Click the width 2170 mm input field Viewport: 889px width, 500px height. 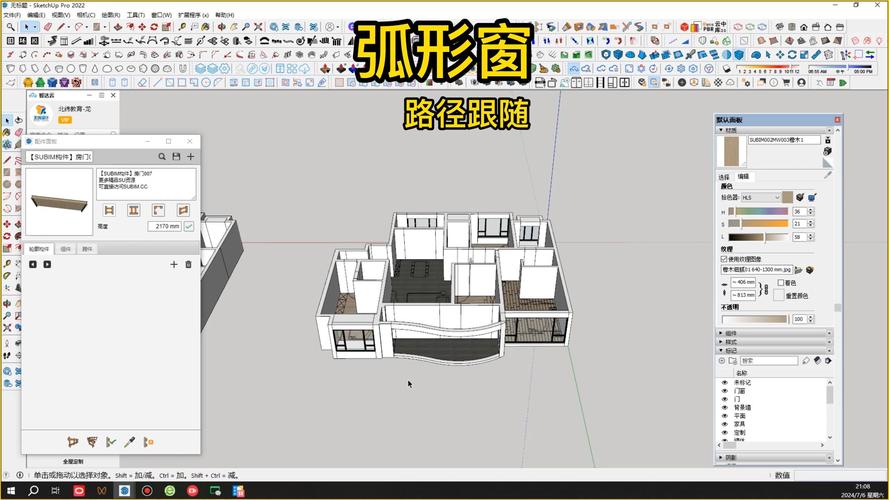(164, 226)
